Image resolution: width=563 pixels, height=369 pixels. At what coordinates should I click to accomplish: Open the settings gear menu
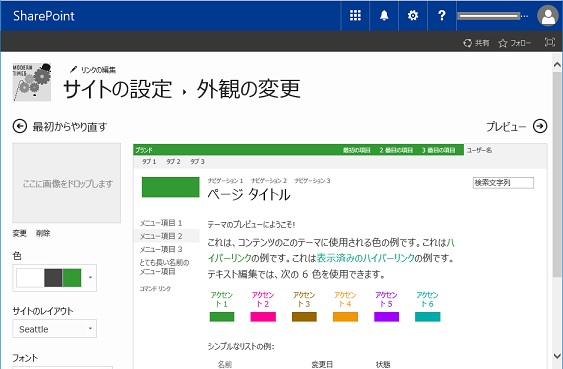point(413,16)
